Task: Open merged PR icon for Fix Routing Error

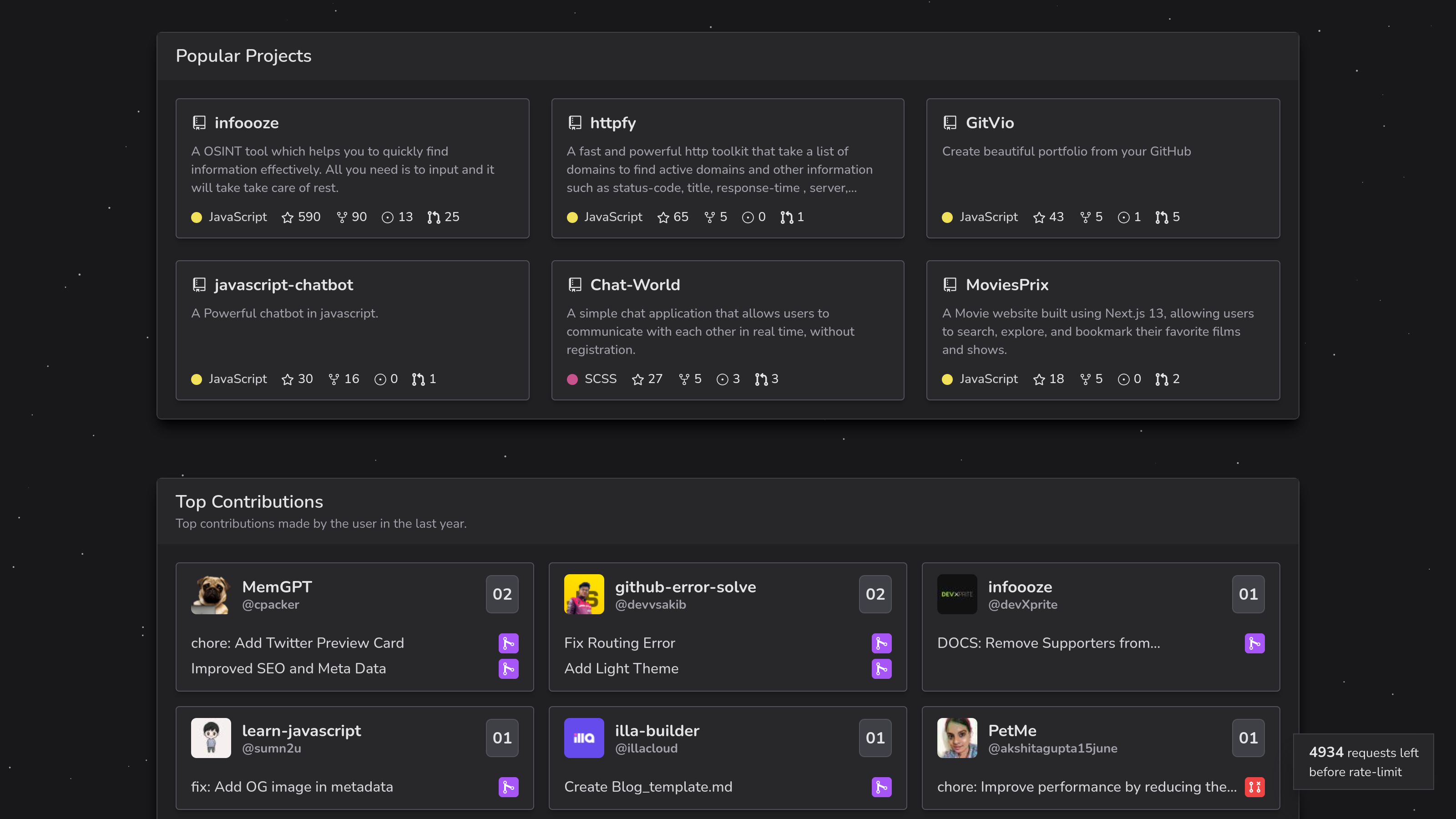Action: (x=881, y=643)
